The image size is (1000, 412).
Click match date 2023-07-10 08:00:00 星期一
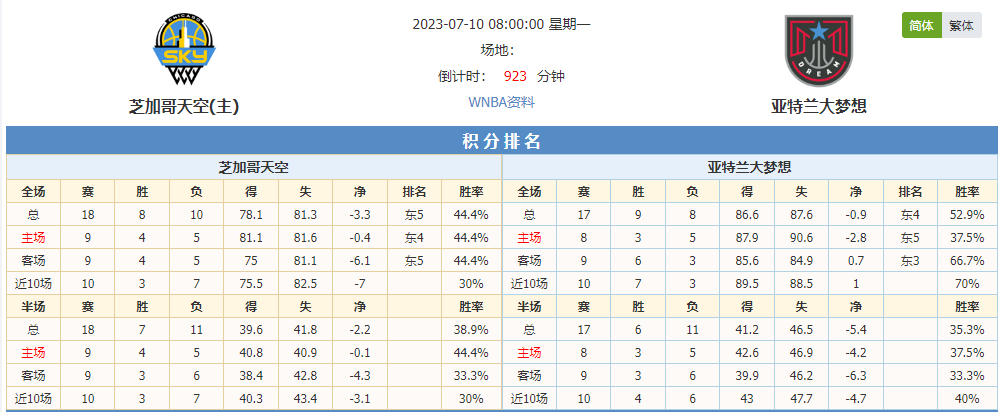click(x=501, y=24)
